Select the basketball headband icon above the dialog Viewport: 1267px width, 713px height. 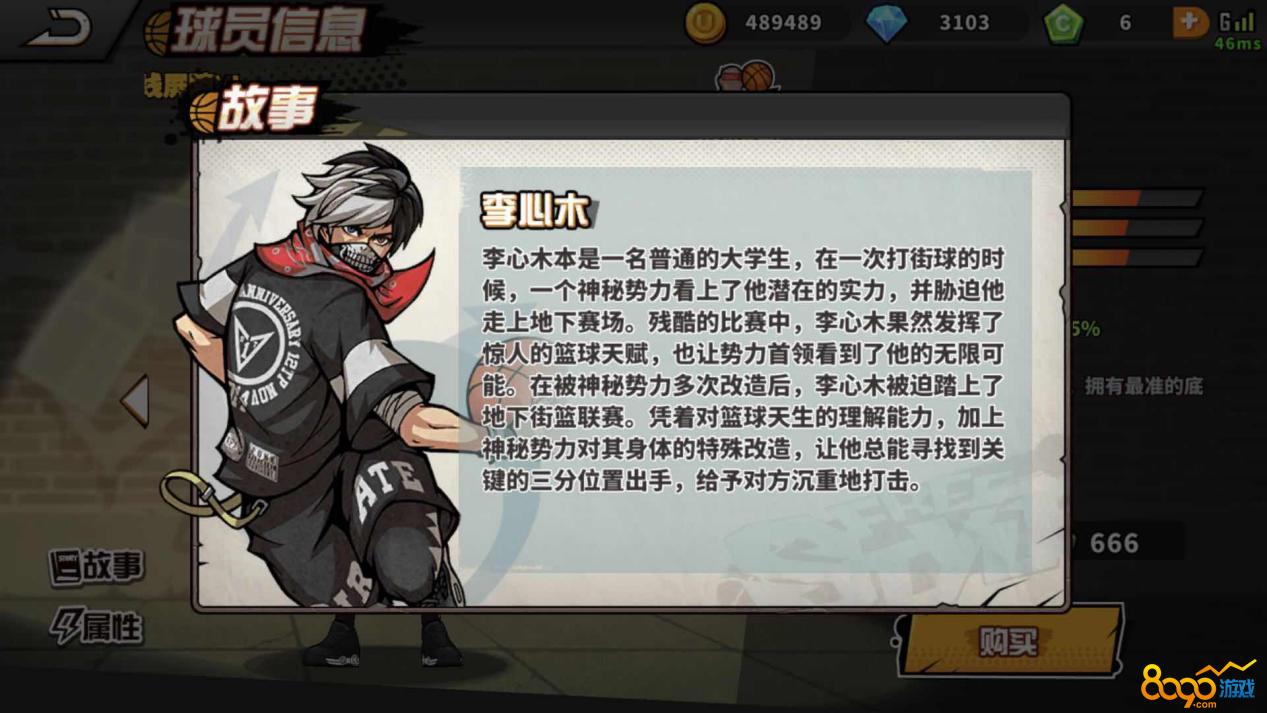[747, 77]
